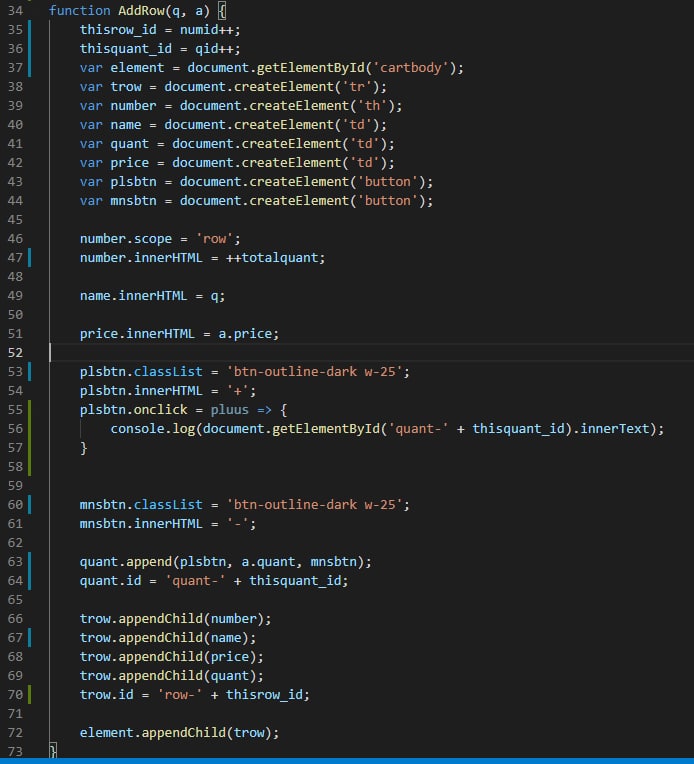
Task: Click line number 65 in gutter
Action: click(15, 600)
